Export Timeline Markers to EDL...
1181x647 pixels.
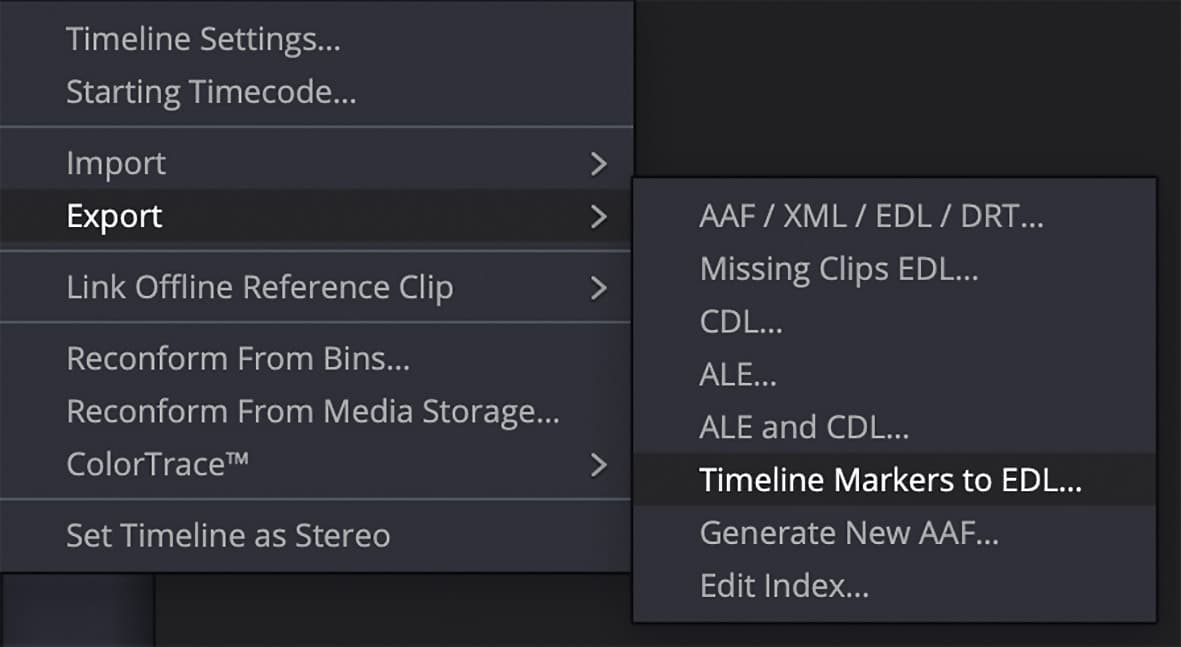click(890, 480)
